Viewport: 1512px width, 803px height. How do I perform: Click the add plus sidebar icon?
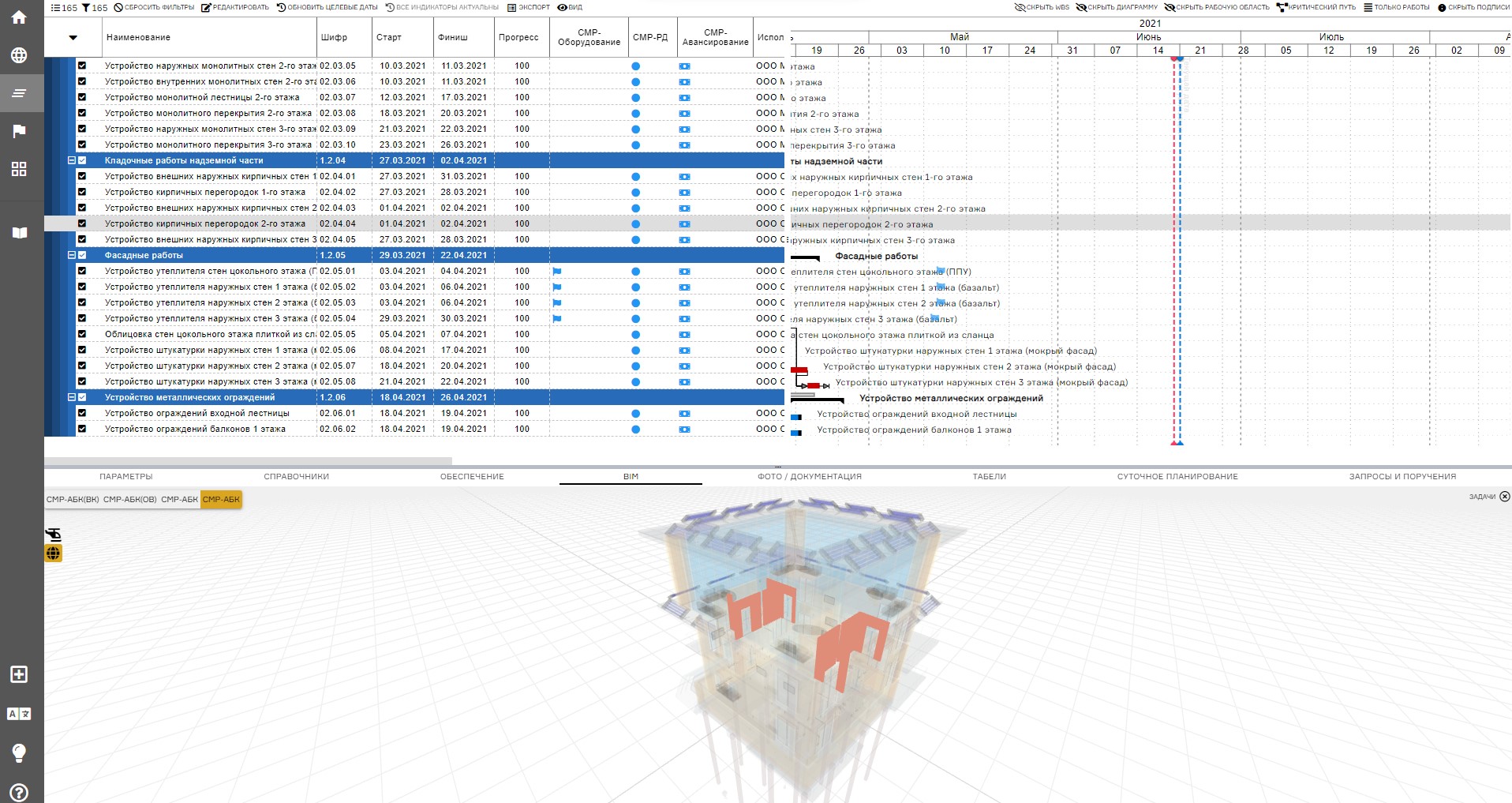pyautogui.click(x=19, y=674)
